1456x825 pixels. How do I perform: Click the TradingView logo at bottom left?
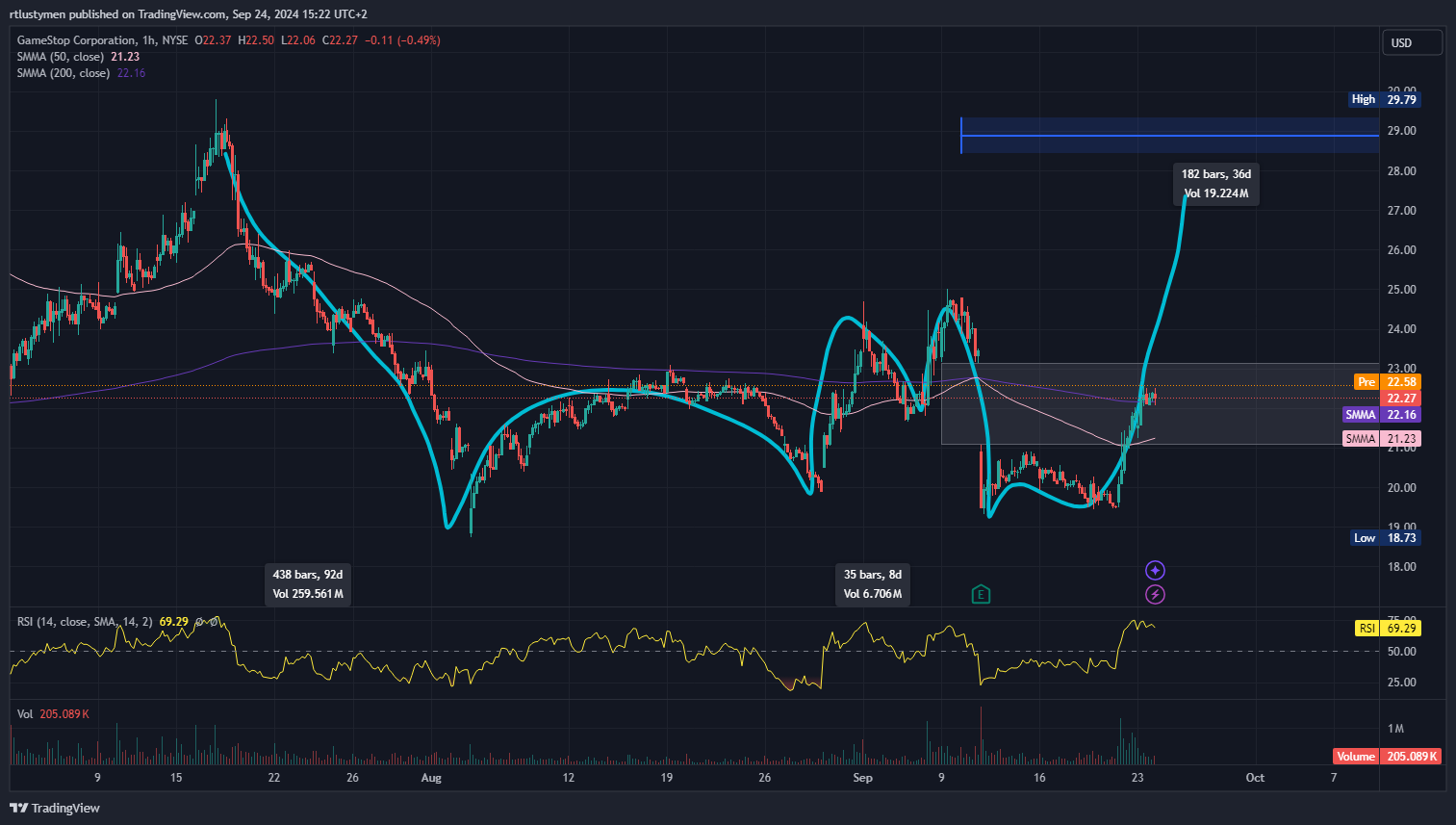[x=55, y=808]
